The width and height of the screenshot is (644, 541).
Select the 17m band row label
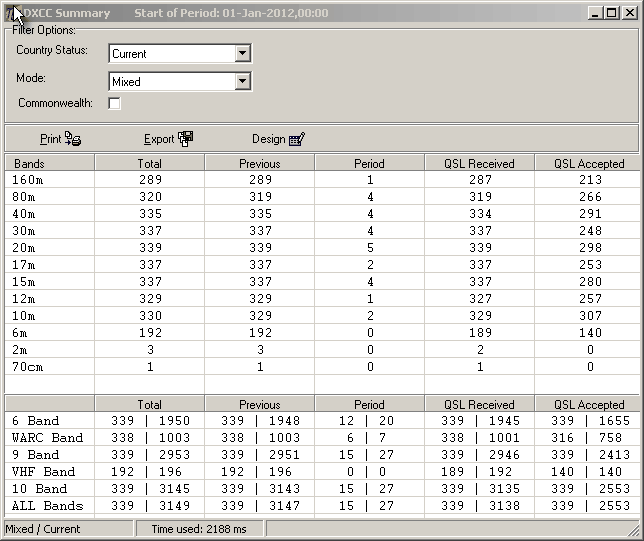[23, 265]
